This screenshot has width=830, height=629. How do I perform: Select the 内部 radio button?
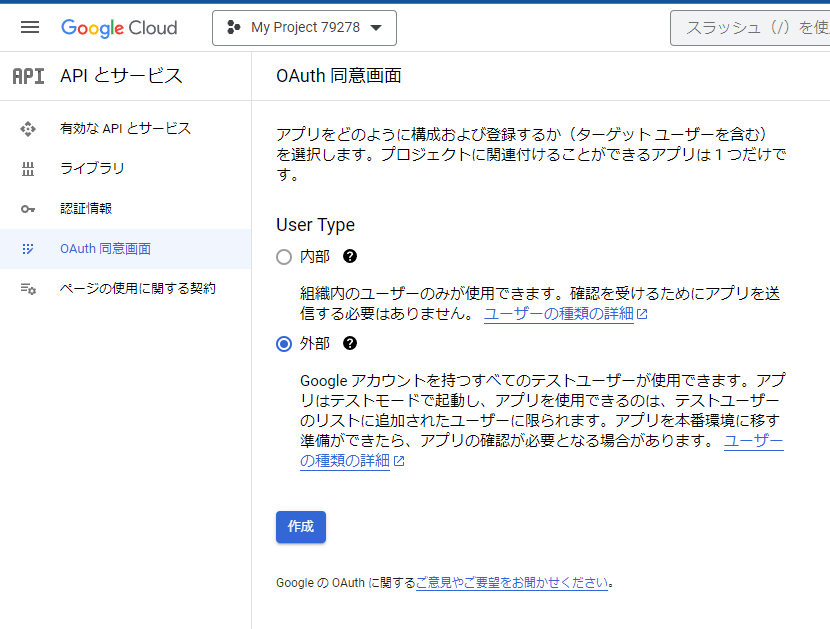point(284,257)
